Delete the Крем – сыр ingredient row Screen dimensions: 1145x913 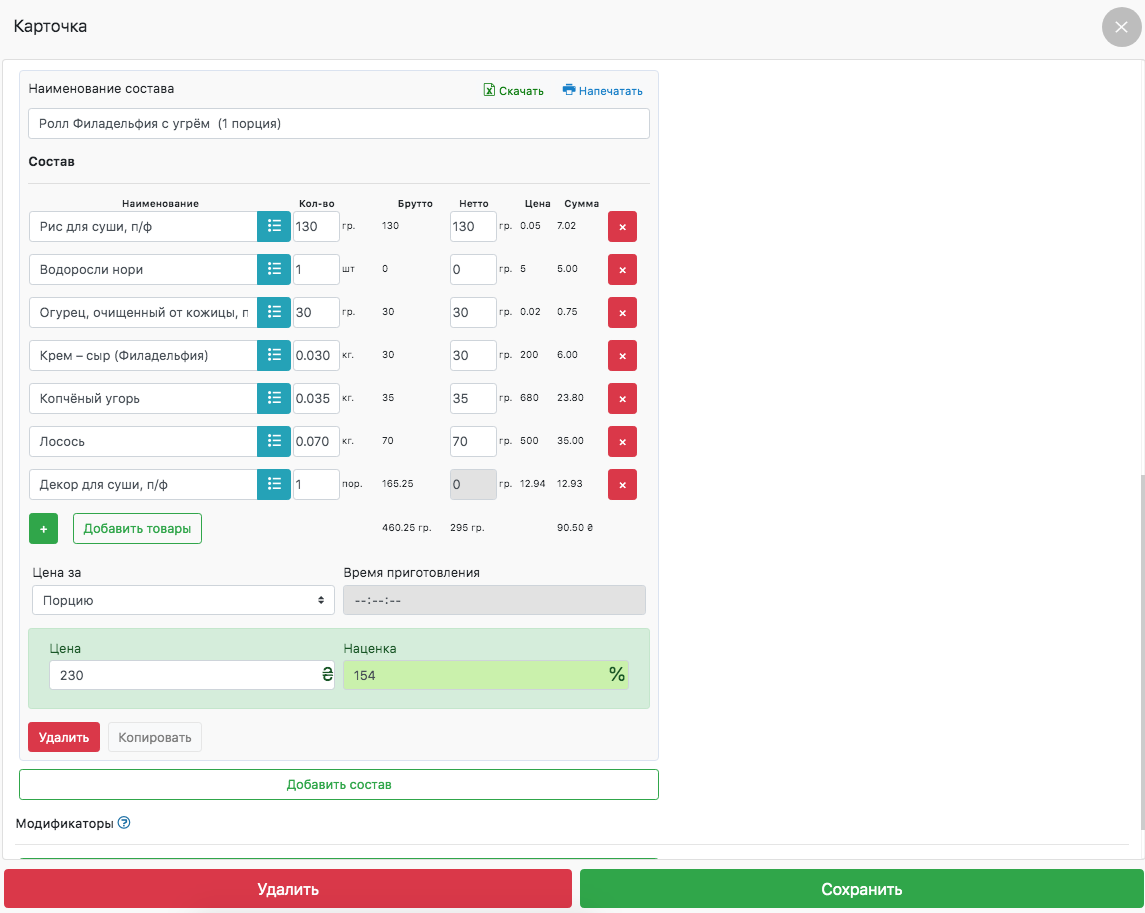pyautogui.click(x=622, y=356)
